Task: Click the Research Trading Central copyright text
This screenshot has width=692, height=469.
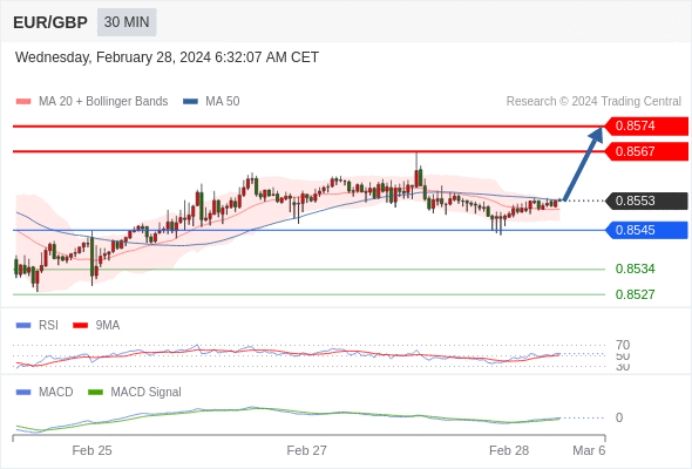Action: pyautogui.click(x=594, y=101)
